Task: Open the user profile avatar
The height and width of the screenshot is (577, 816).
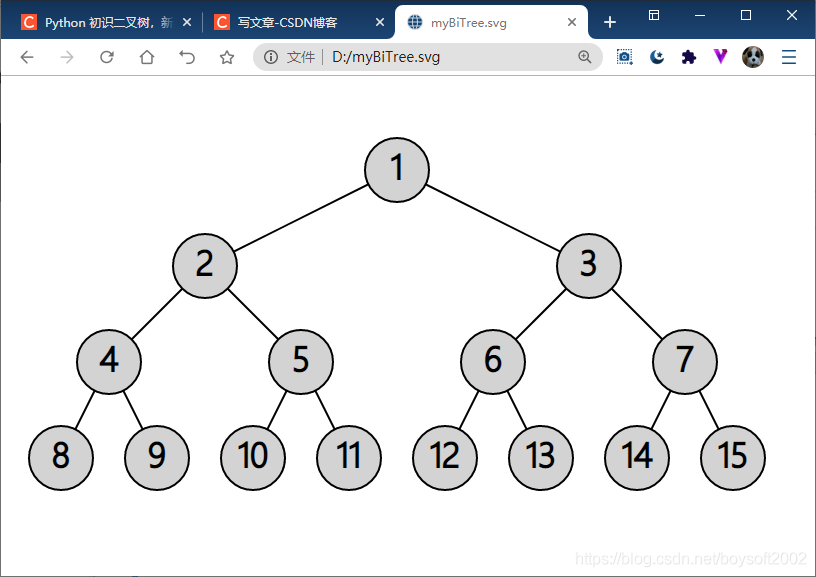Action: click(x=753, y=57)
